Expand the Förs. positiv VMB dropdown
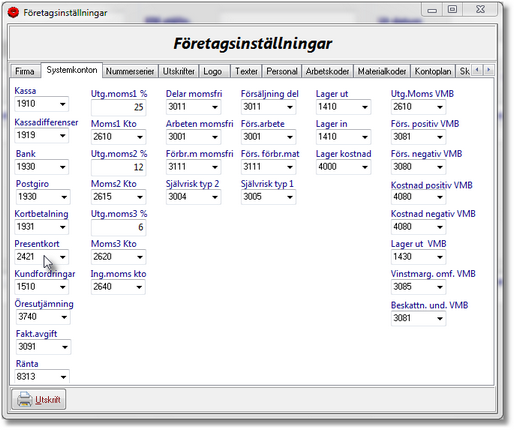This screenshot has height=430, width=514. click(x=440, y=137)
